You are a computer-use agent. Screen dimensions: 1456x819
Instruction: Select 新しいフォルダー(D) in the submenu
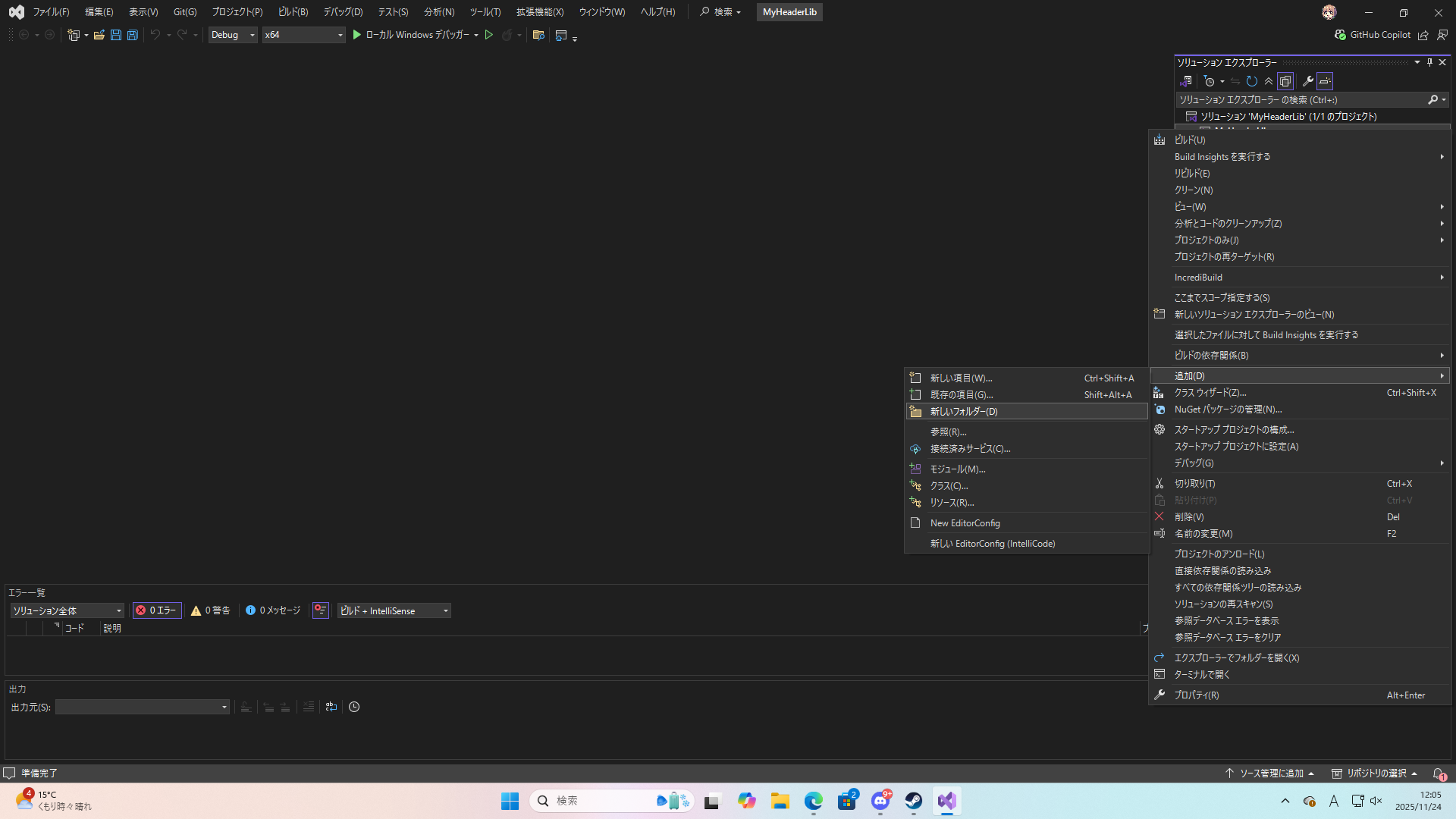pos(964,412)
